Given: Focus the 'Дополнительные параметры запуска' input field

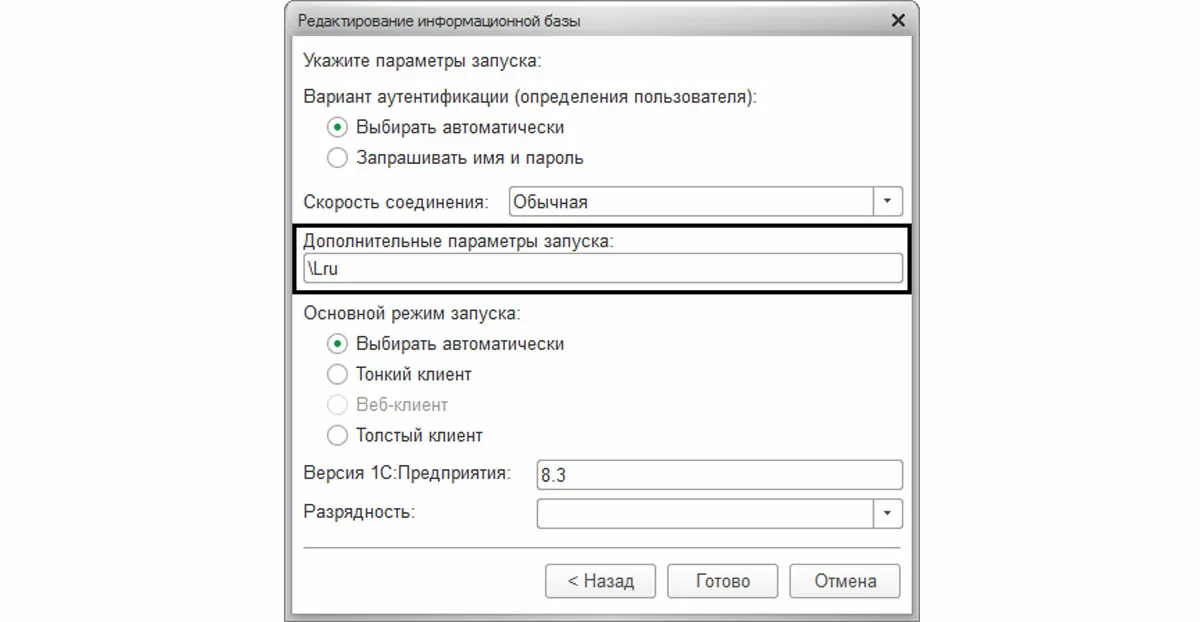Looking at the screenshot, I should (603, 268).
